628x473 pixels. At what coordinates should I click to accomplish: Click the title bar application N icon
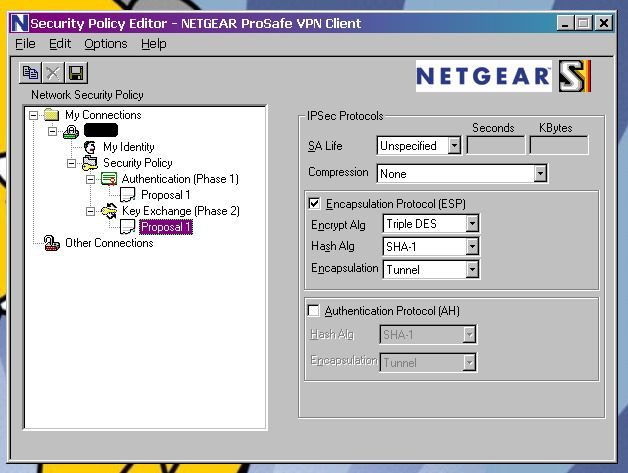pyautogui.click(x=19, y=23)
